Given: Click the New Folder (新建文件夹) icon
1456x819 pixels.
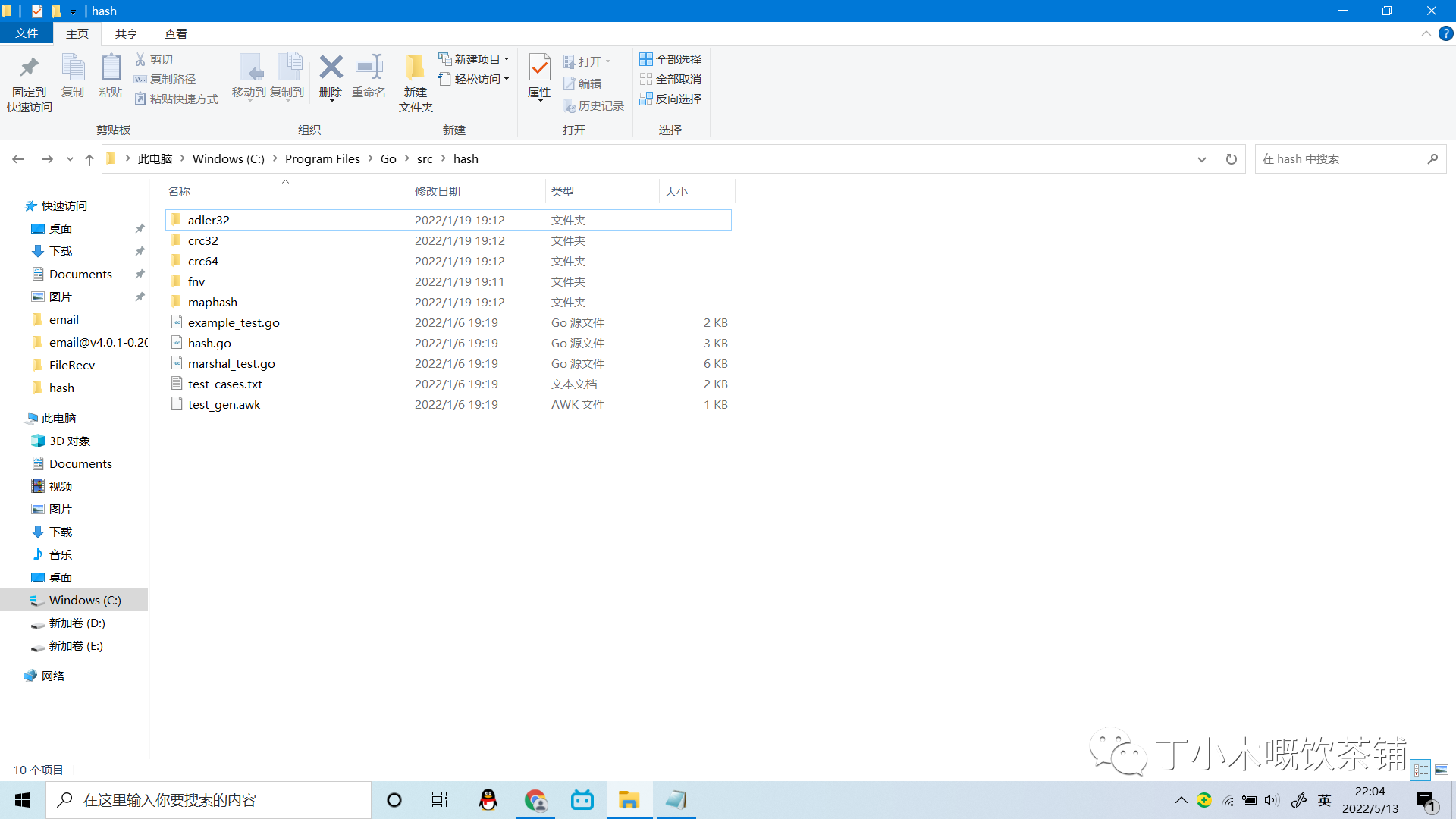Looking at the screenshot, I should (415, 68).
